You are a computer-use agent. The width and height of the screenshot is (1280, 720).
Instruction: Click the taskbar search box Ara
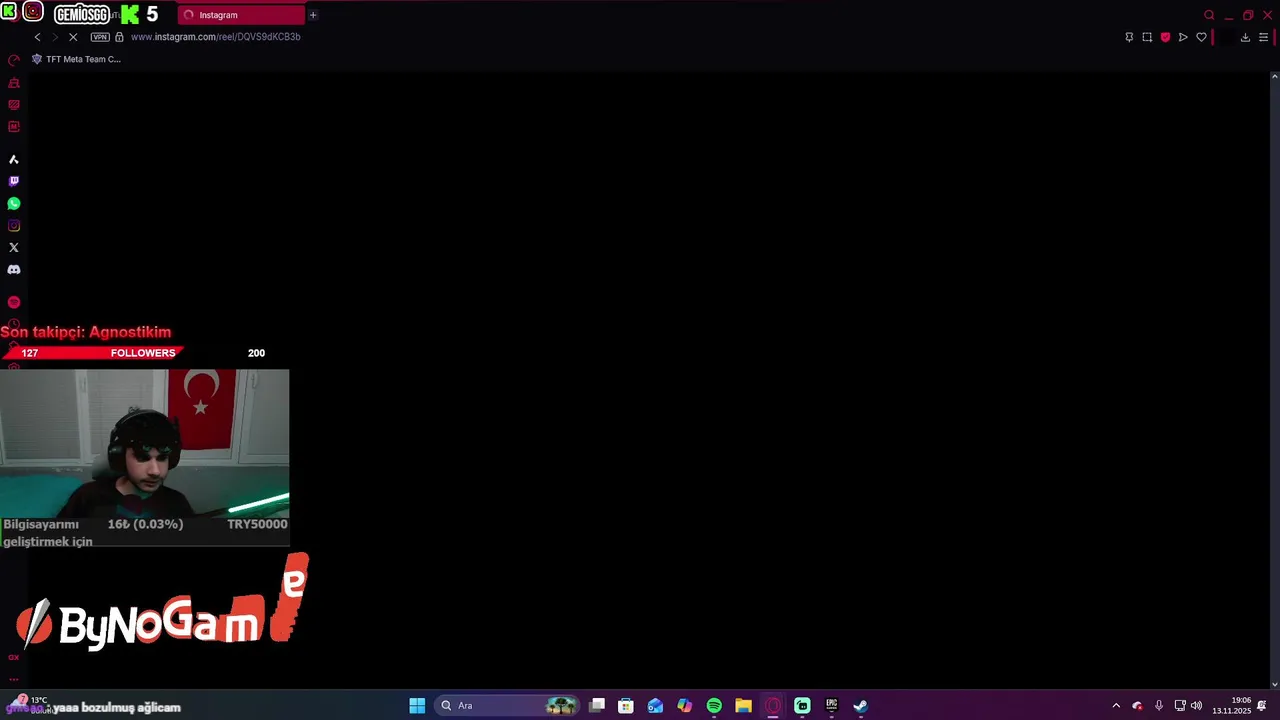[x=507, y=706]
